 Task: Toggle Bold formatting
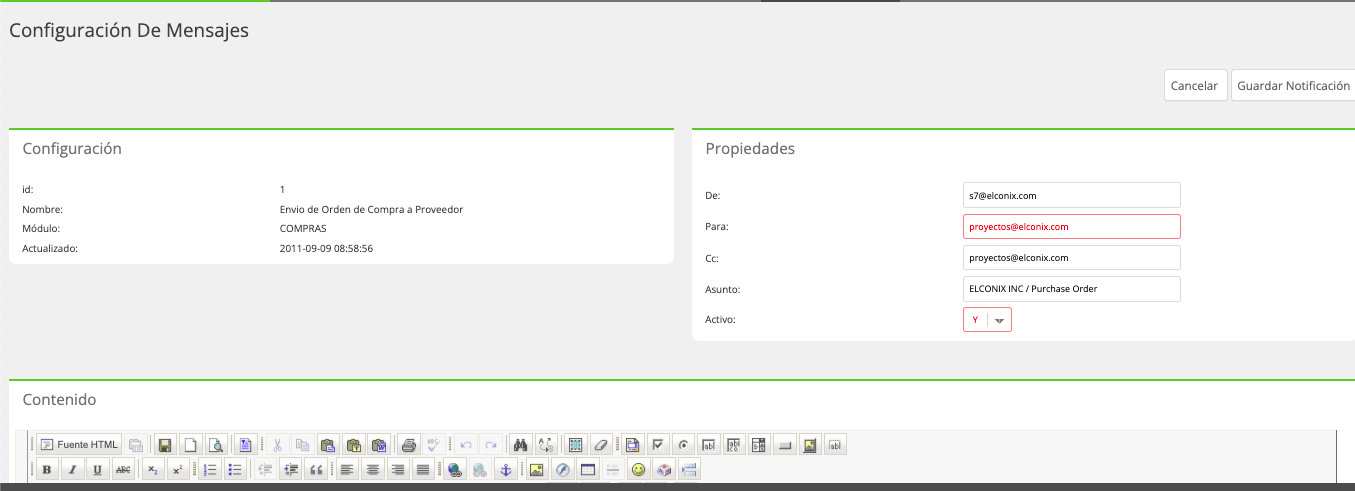coord(47,469)
